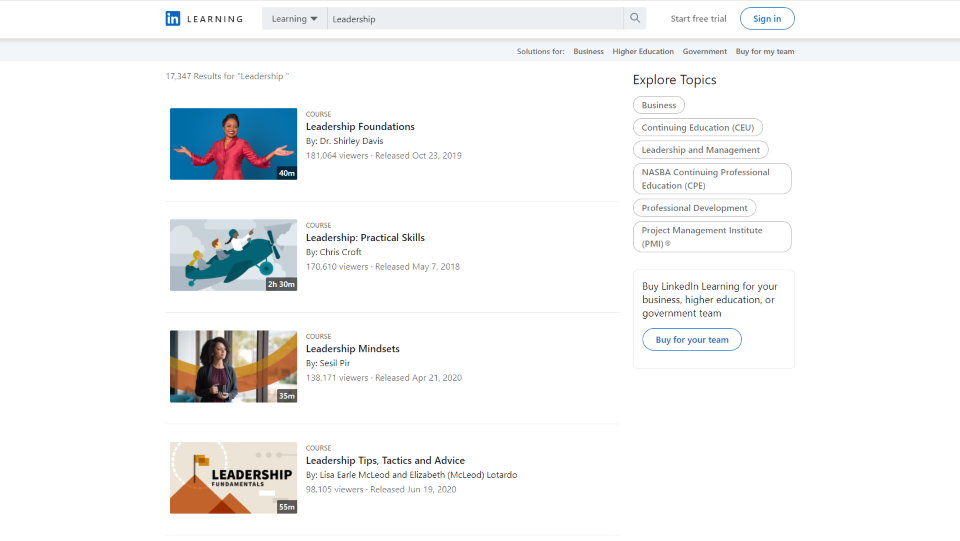The width and height of the screenshot is (960, 541).
Task: Open the Government solutions link
Action: [705, 51]
